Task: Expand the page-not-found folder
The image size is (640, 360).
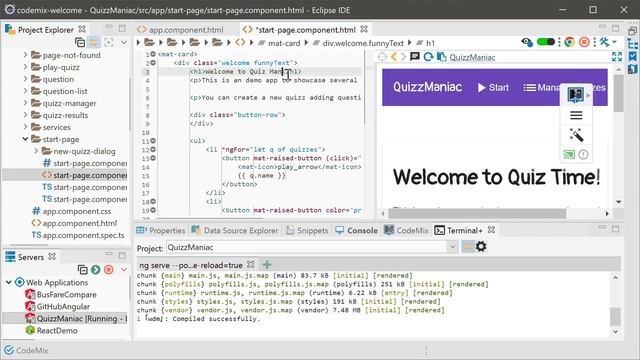Action: point(25,55)
